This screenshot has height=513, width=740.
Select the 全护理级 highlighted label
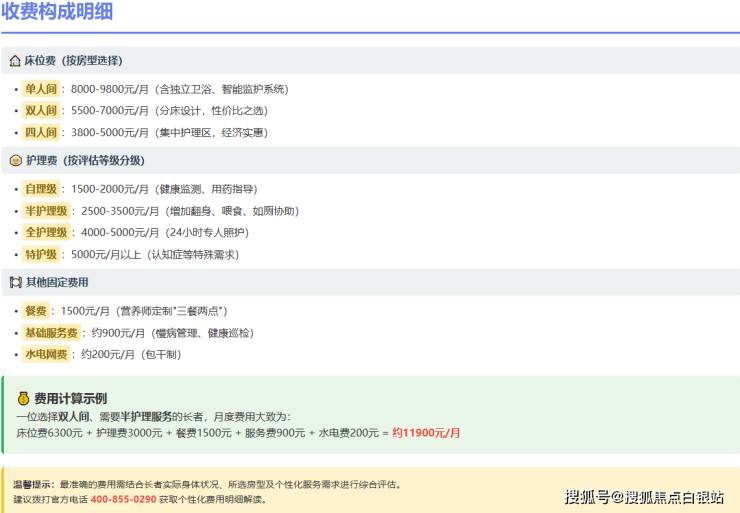click(46, 233)
